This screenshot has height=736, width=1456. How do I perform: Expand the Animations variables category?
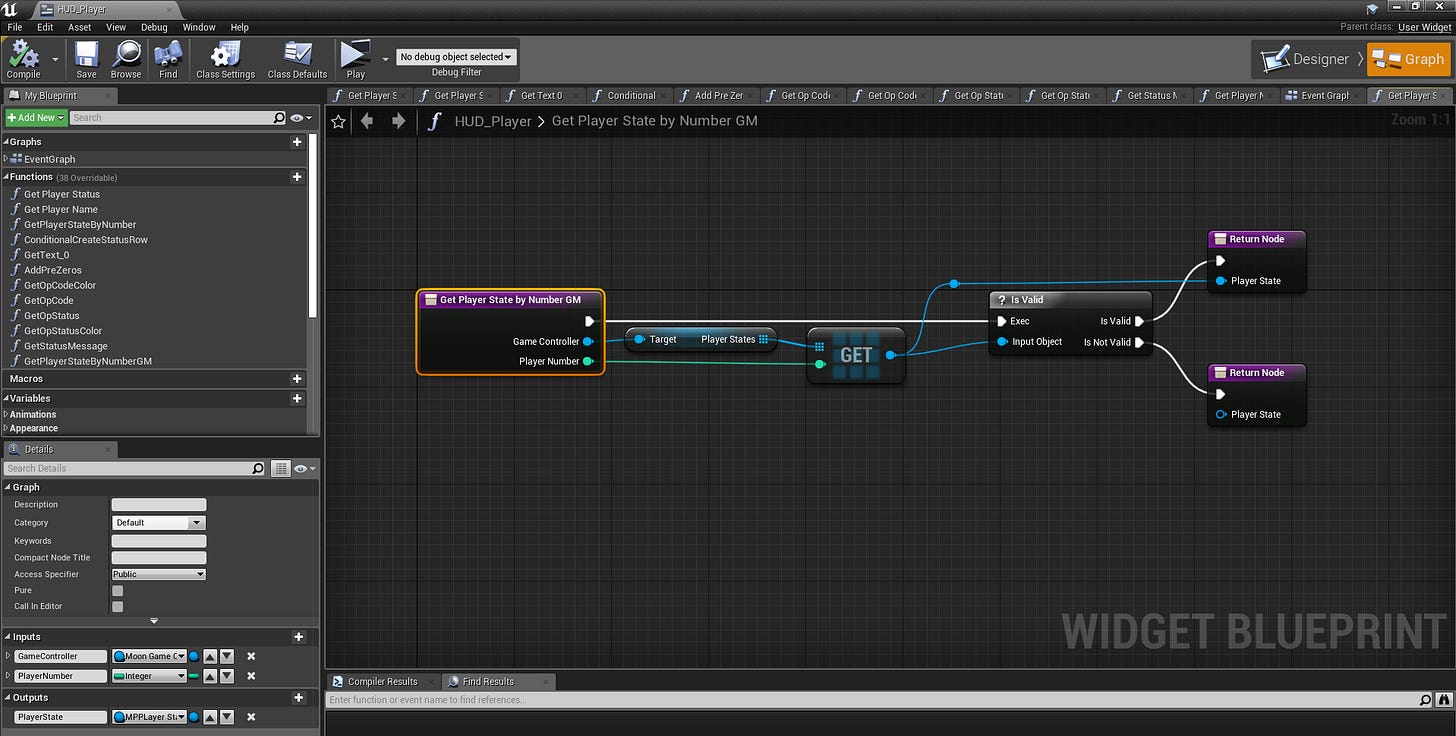pyautogui.click(x=6, y=414)
